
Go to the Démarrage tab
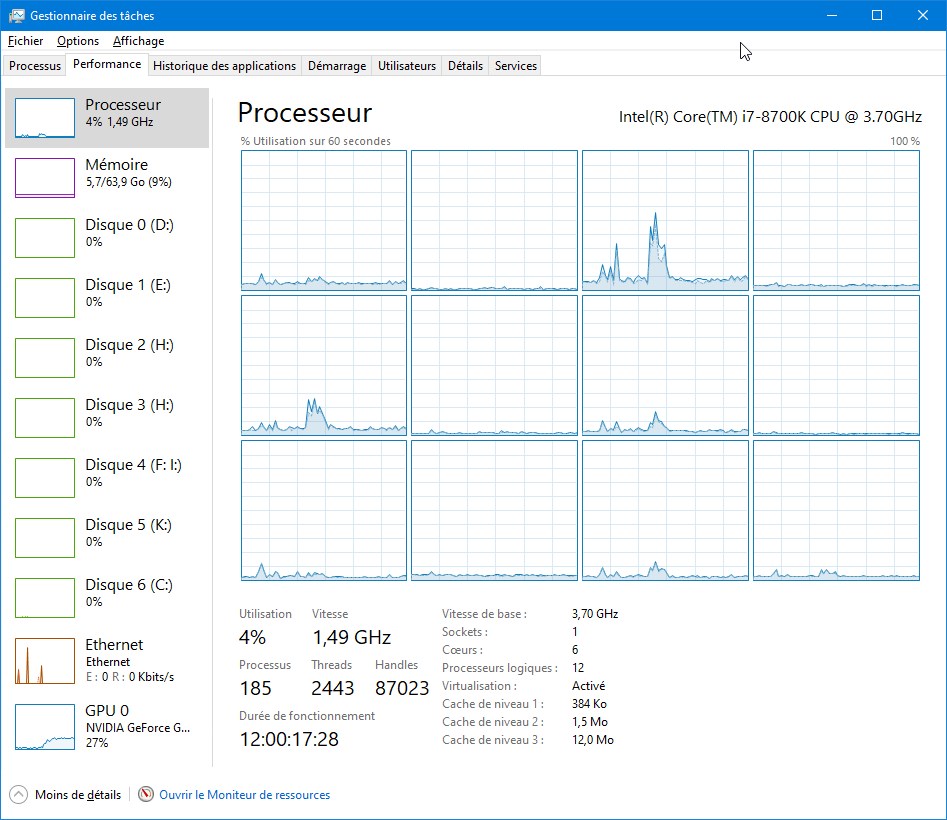click(x=336, y=66)
